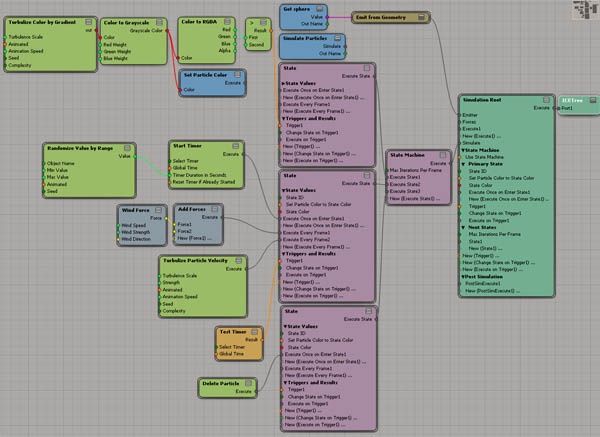Collapse the Next States group in Simulation Root
Screen dimensions: 600x437
[463, 228]
